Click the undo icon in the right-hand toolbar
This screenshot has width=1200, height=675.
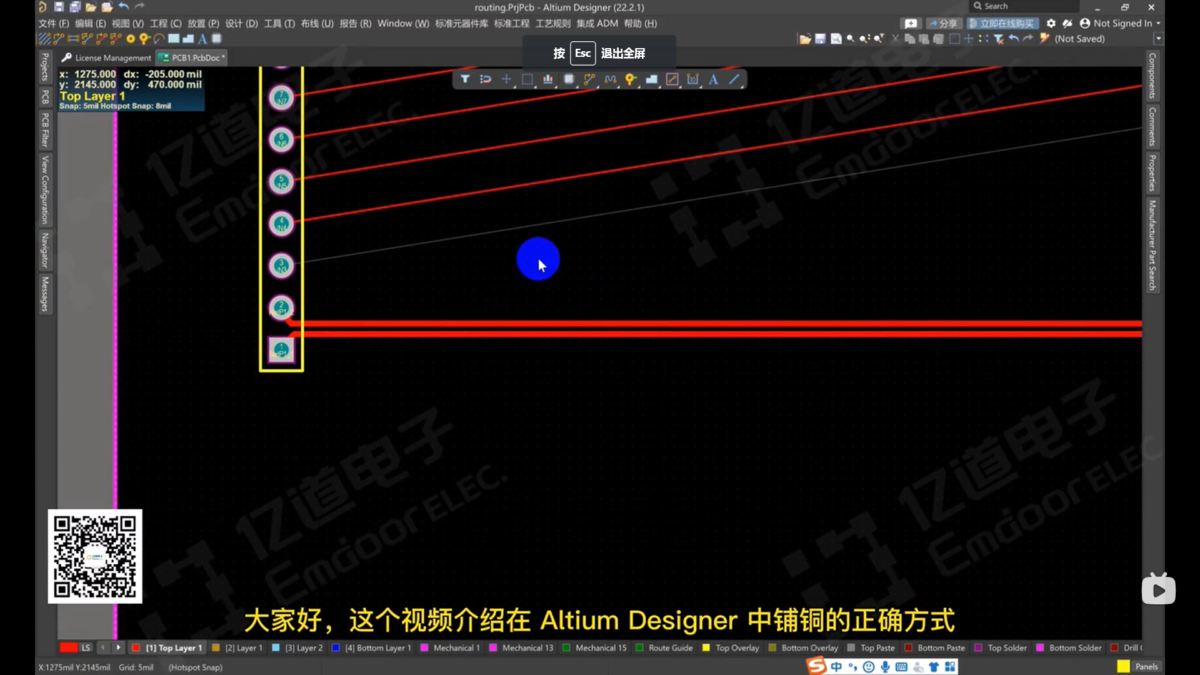pos(1014,39)
